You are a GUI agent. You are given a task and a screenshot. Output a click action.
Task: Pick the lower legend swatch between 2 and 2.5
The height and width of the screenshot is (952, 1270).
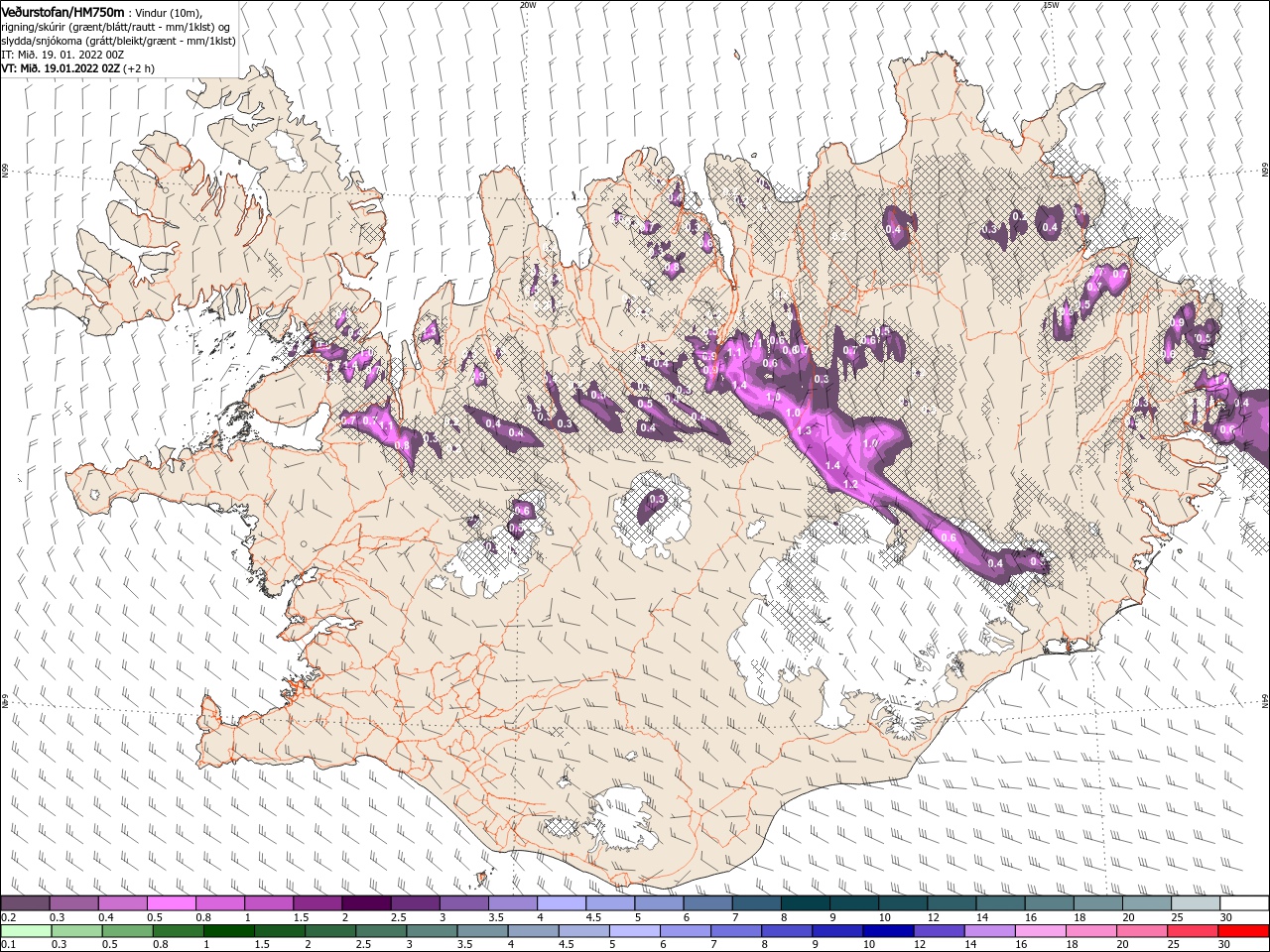coord(329,930)
